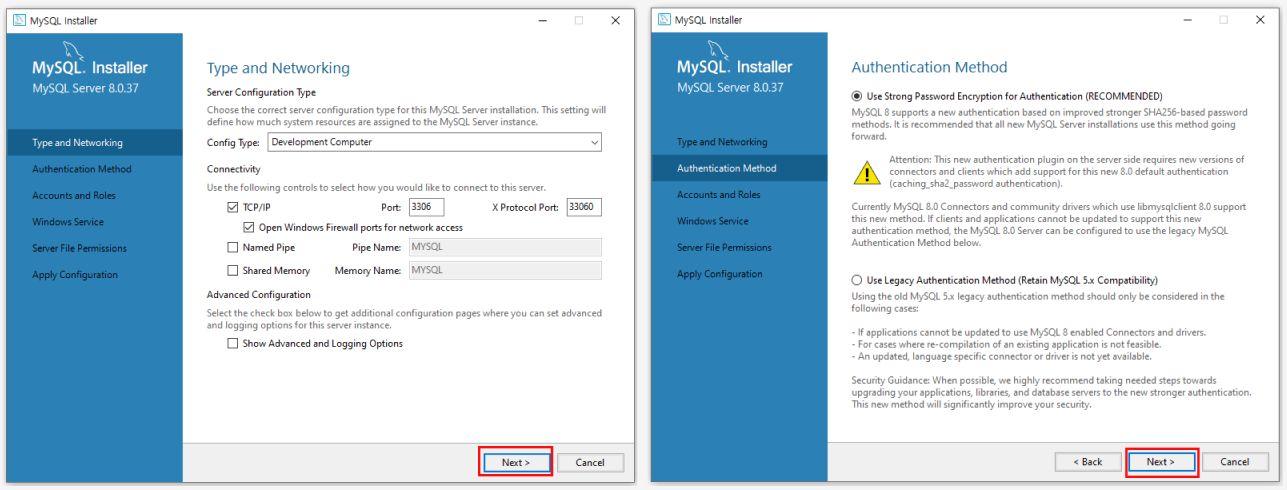Uncheck the TCP/IP checkbox
Viewport: 1287px width, 490px height.
[x=233, y=207]
